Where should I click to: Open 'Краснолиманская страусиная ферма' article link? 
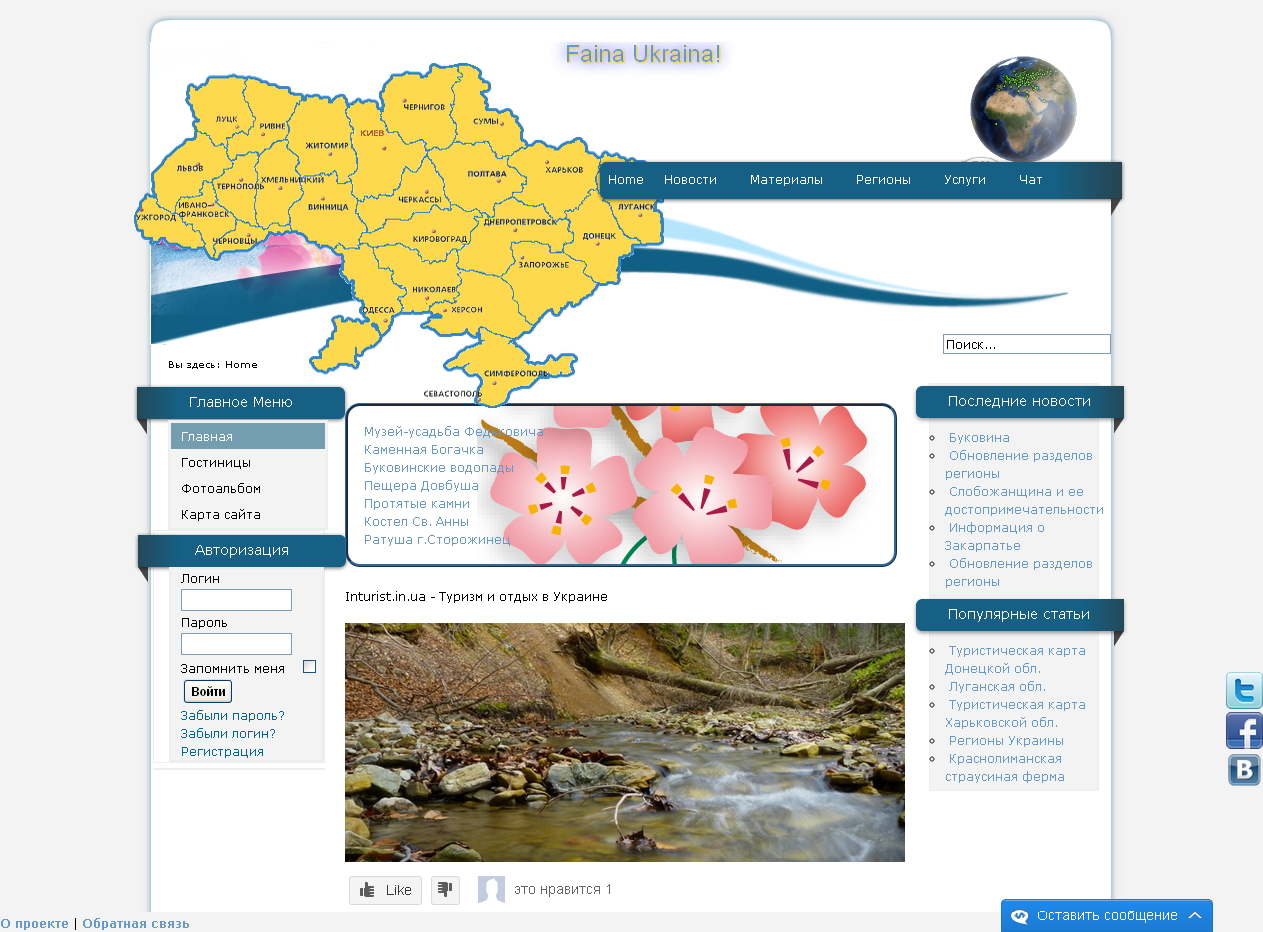1005,768
